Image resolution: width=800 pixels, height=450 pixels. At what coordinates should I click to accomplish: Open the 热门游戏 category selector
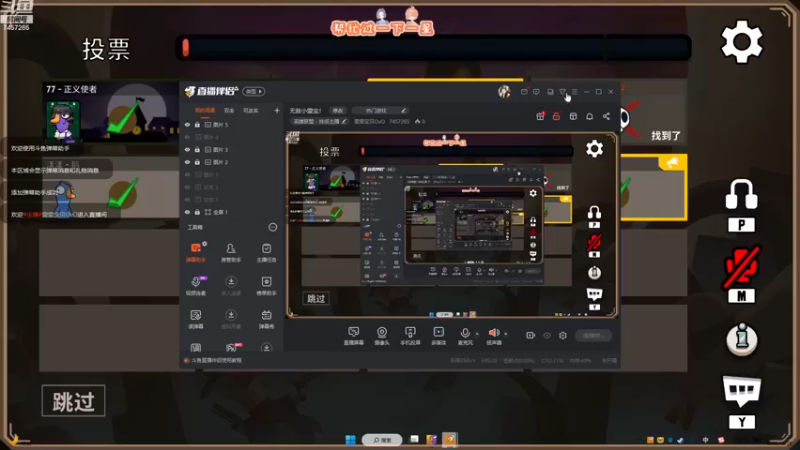(380, 110)
